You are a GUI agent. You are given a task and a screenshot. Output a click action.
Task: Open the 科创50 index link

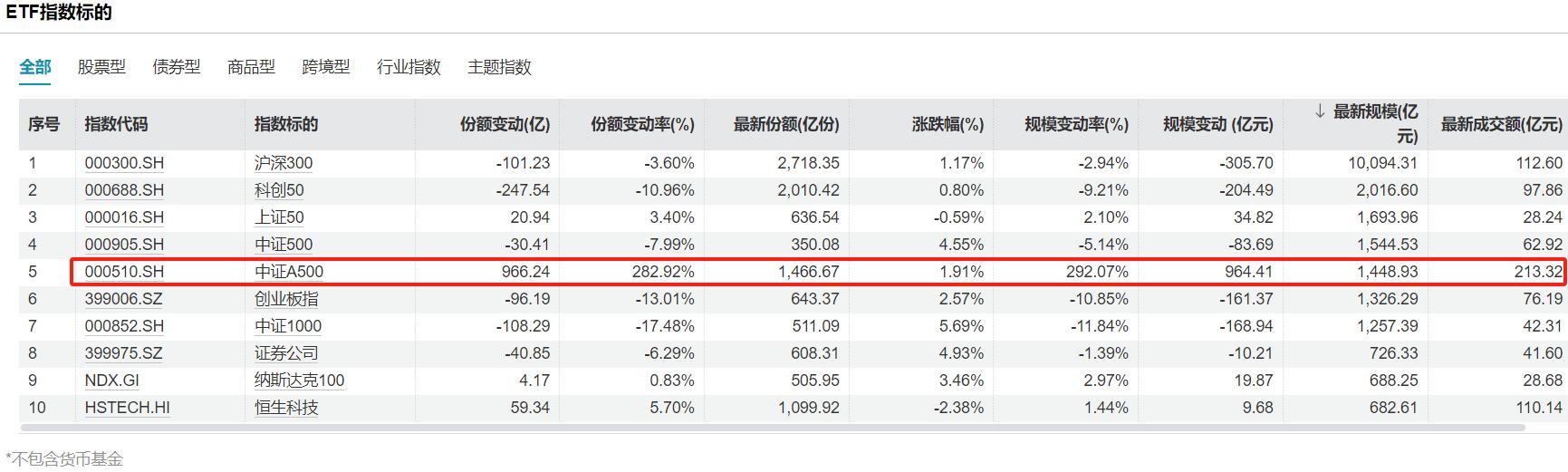click(279, 190)
